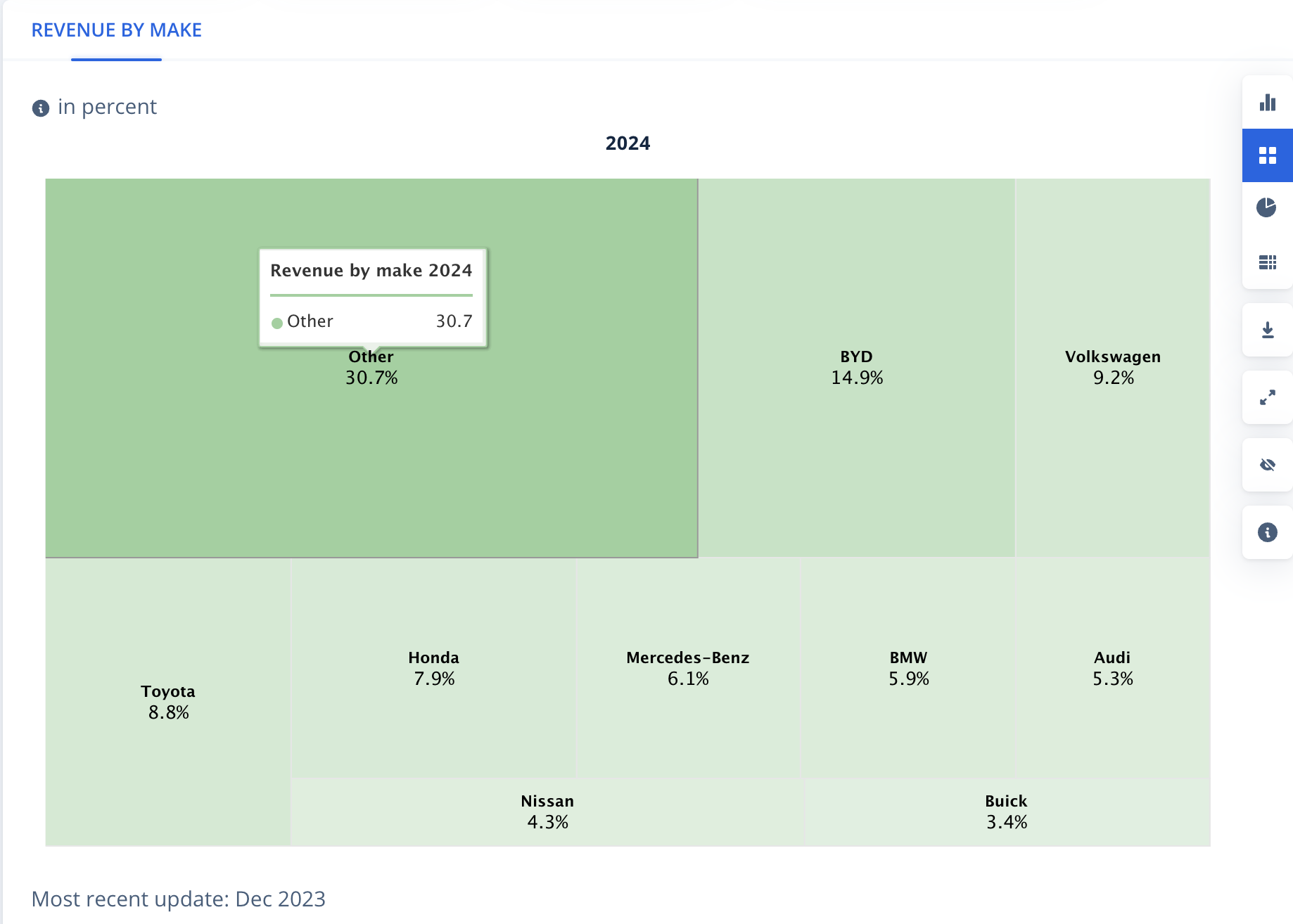Select the BYD 14.9% treemap block

tap(857, 367)
